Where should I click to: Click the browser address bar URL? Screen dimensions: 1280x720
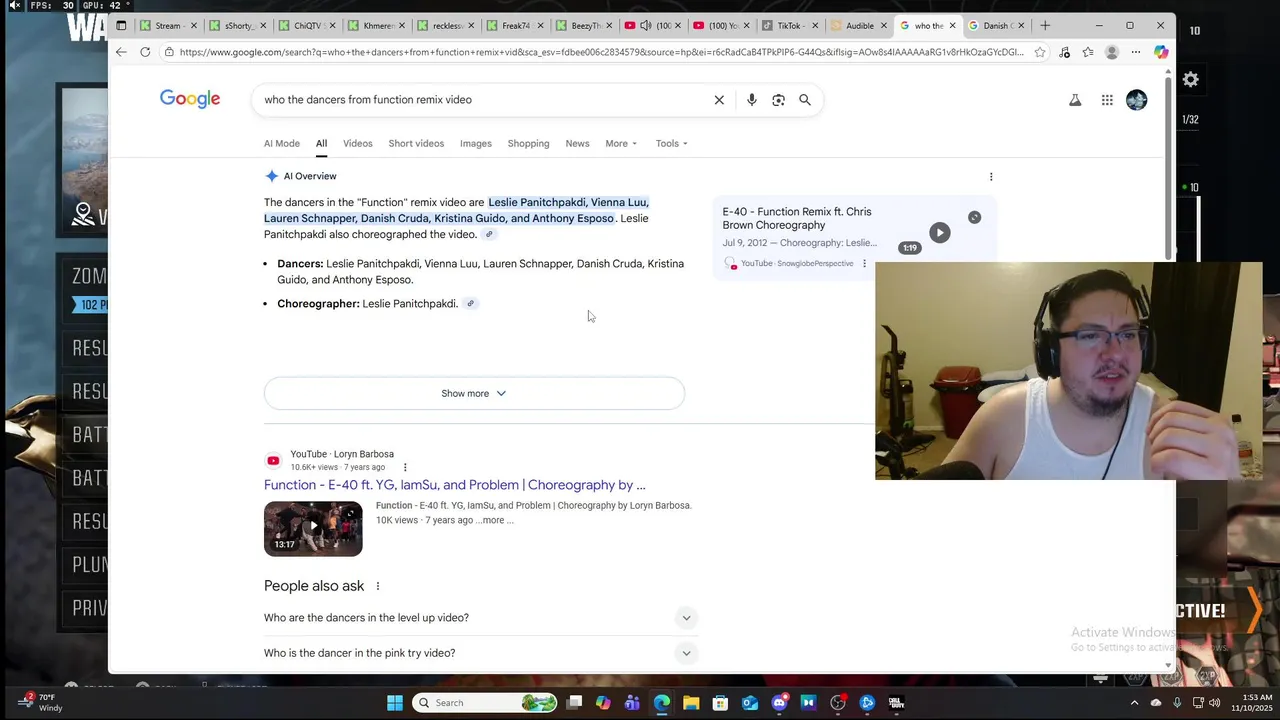pos(600,52)
